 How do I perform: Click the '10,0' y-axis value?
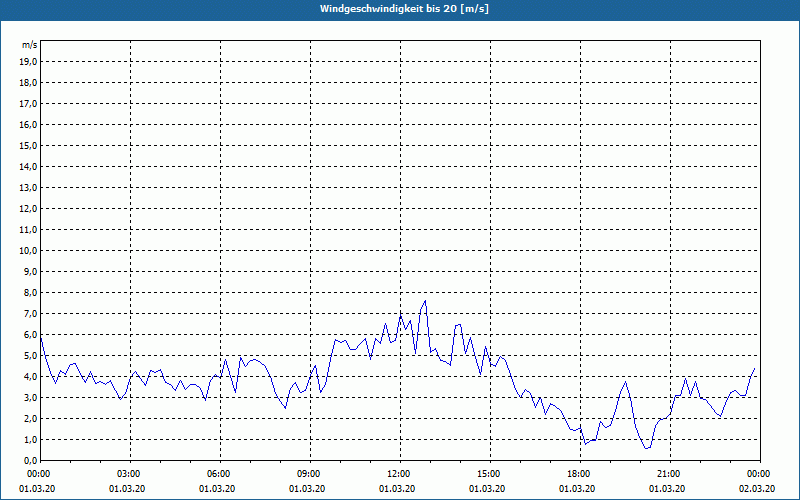(28, 251)
